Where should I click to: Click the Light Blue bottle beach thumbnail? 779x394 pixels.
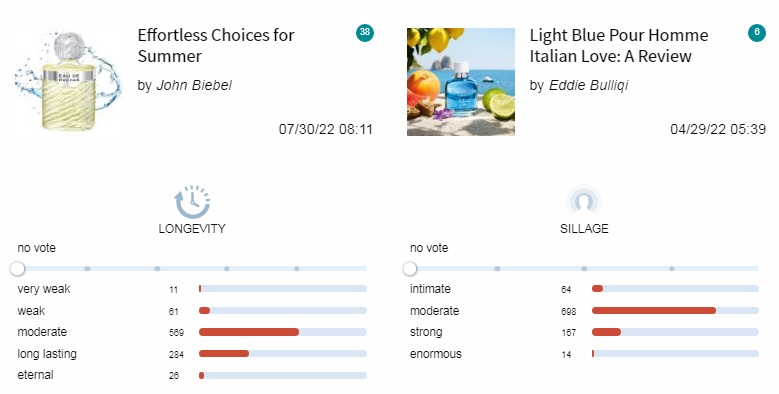[461, 81]
